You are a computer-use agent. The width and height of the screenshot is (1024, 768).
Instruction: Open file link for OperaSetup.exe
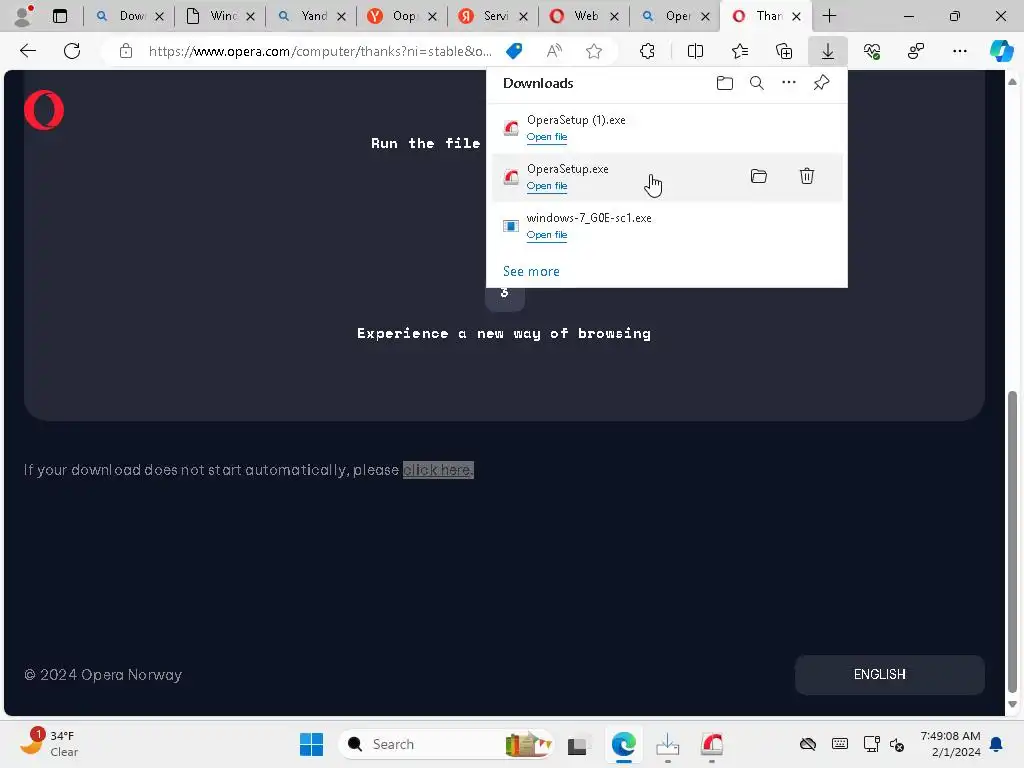tap(547, 185)
